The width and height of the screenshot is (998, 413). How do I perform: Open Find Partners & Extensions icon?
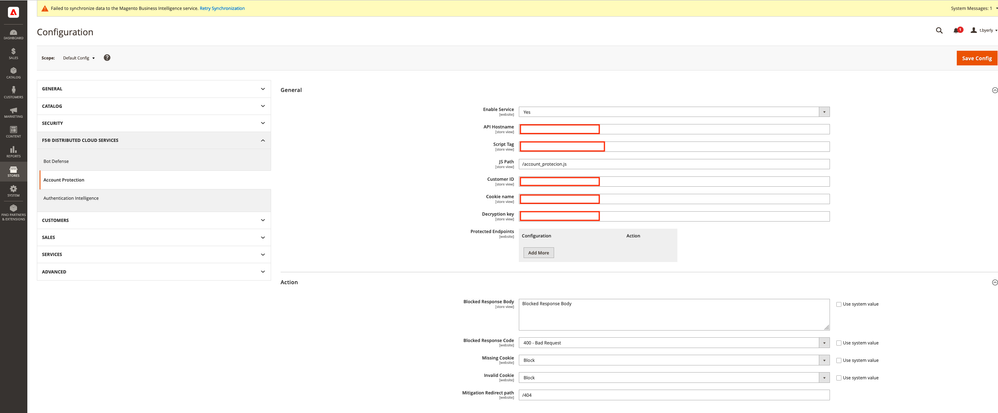click(13, 213)
